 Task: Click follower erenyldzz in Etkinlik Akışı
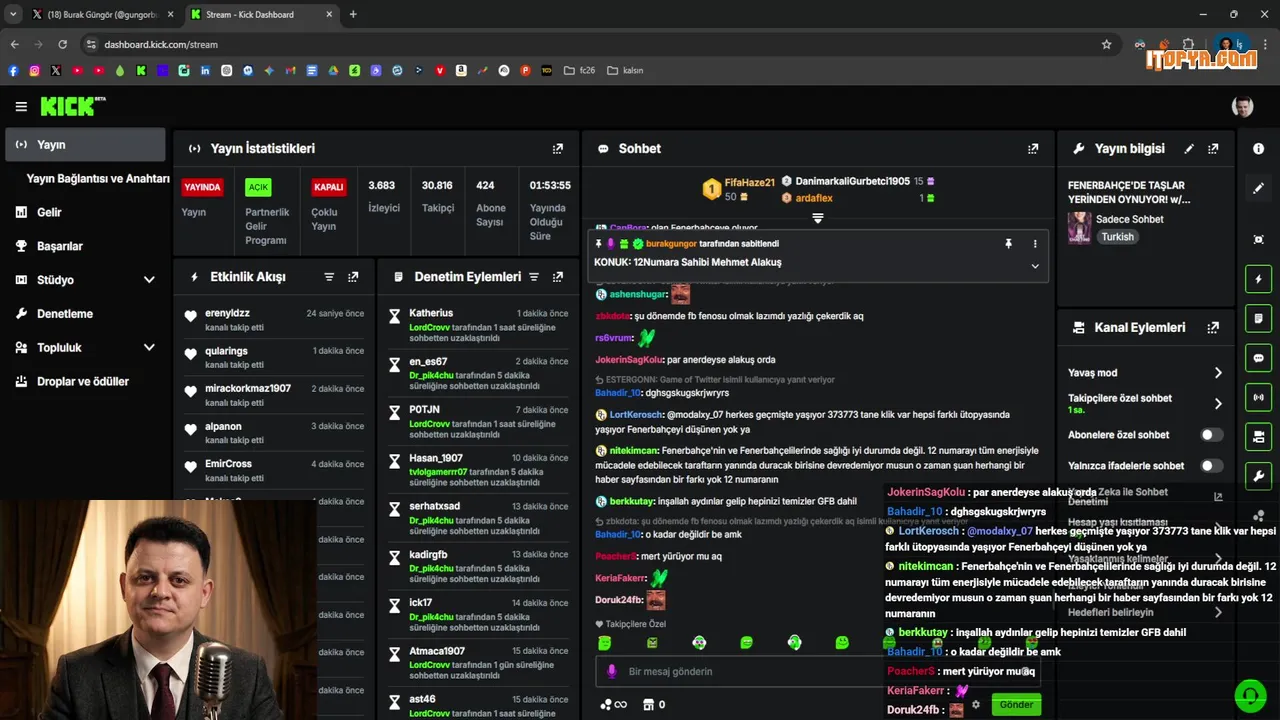(x=227, y=313)
